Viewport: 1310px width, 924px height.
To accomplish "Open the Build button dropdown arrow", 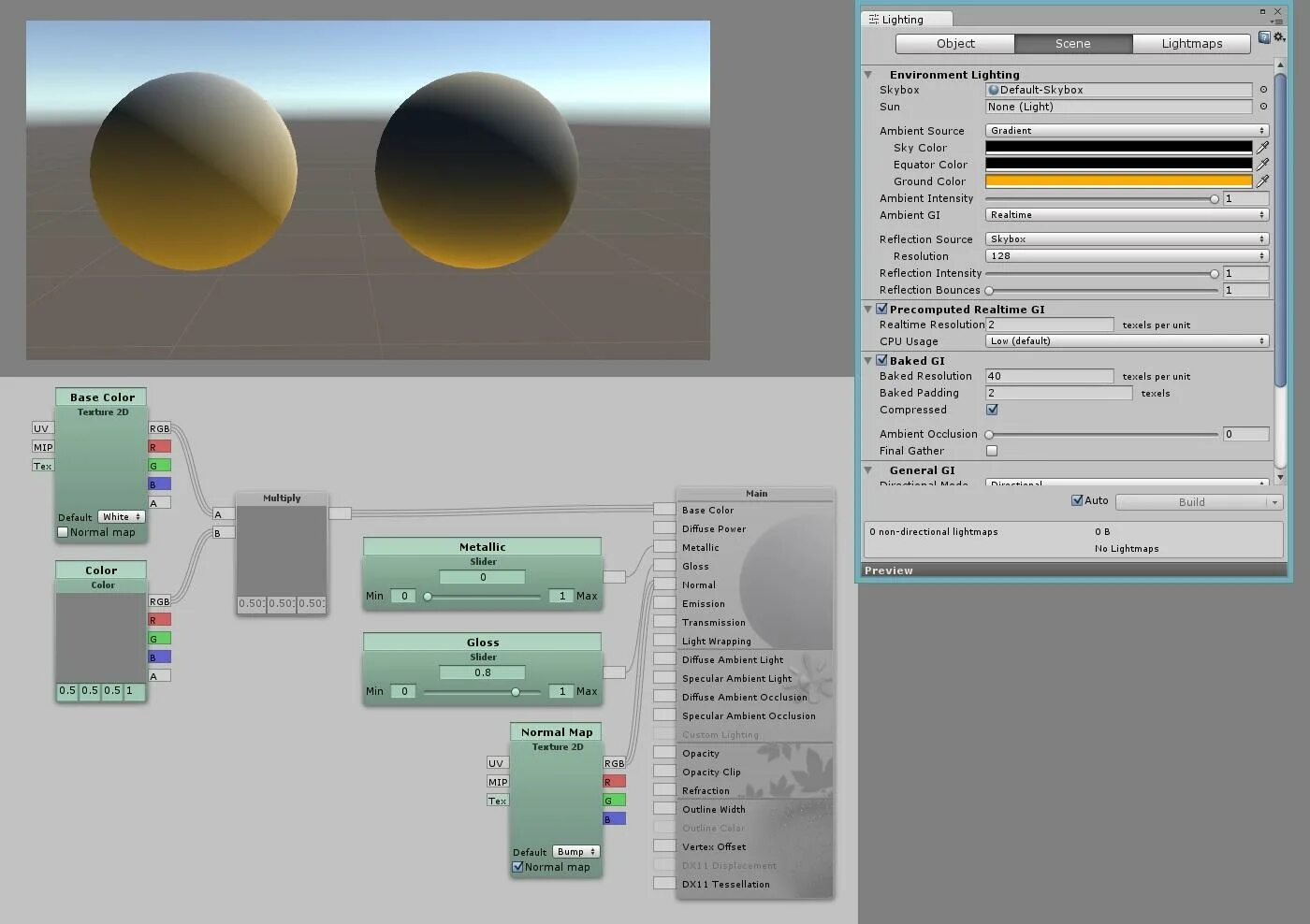I will 1274,502.
